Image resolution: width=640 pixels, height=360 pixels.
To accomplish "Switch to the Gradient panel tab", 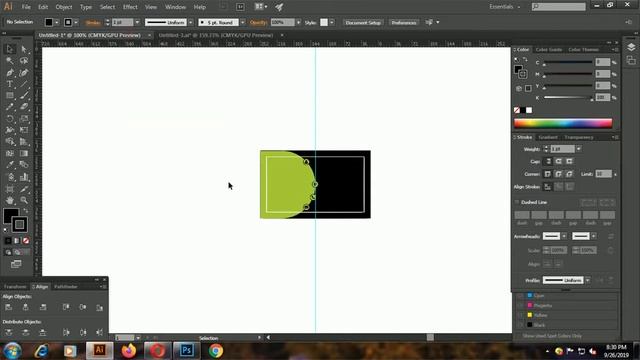I will (548, 137).
